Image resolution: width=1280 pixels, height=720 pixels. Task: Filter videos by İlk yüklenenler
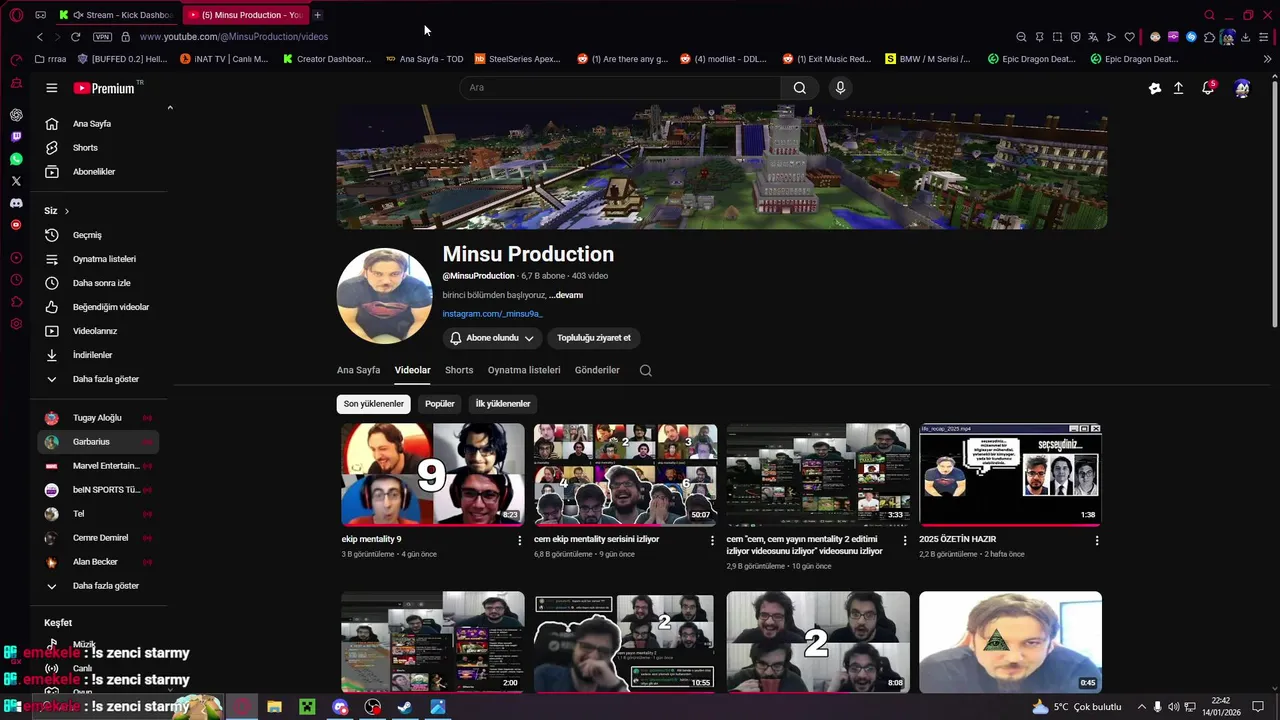(x=503, y=404)
